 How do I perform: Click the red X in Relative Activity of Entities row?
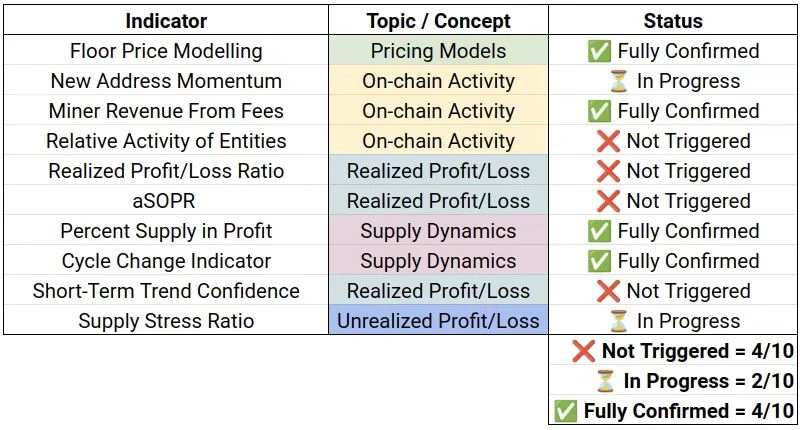pyautogui.click(x=608, y=141)
